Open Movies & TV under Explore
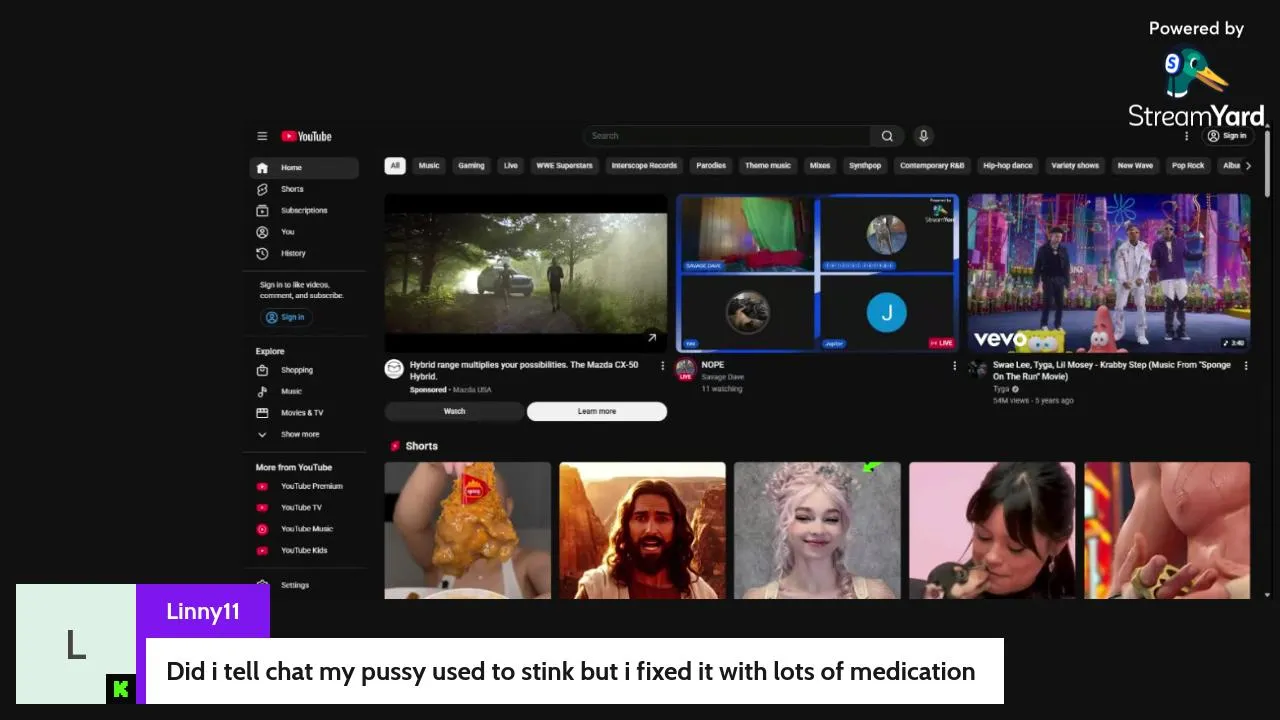 (x=304, y=413)
